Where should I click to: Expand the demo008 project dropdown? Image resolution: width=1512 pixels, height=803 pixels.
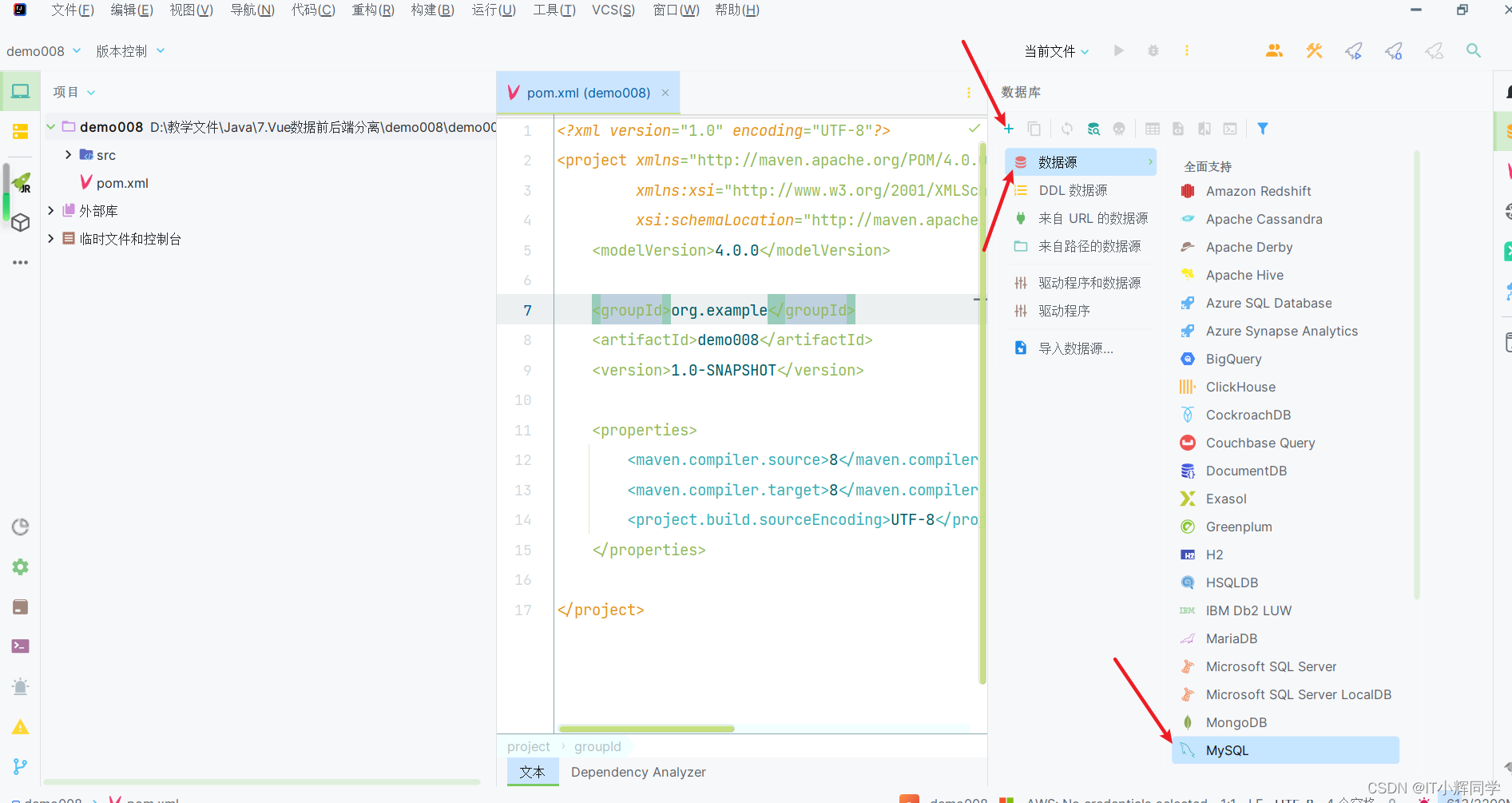(44, 51)
